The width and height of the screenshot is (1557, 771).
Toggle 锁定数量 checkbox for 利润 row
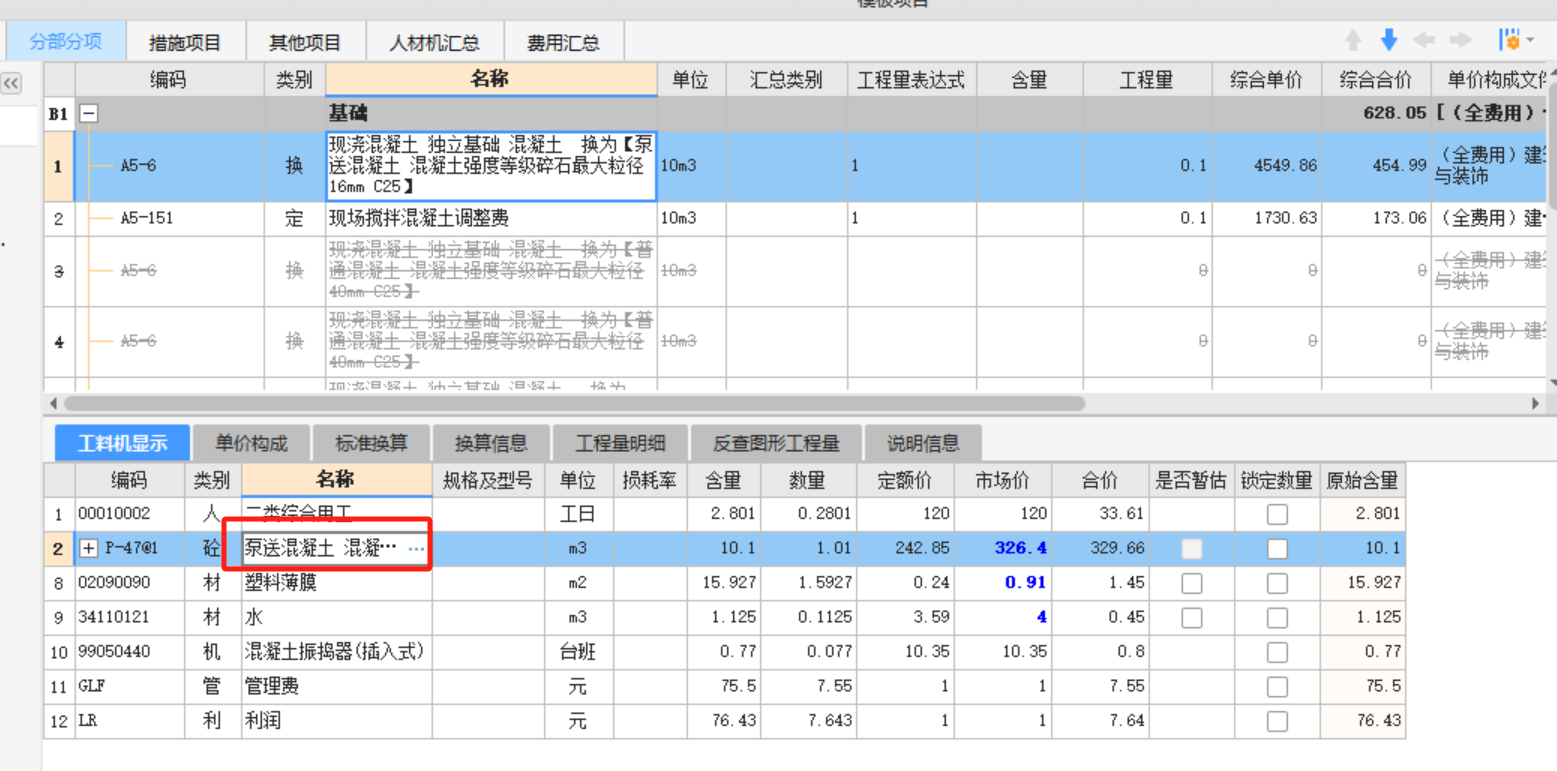click(x=1277, y=721)
